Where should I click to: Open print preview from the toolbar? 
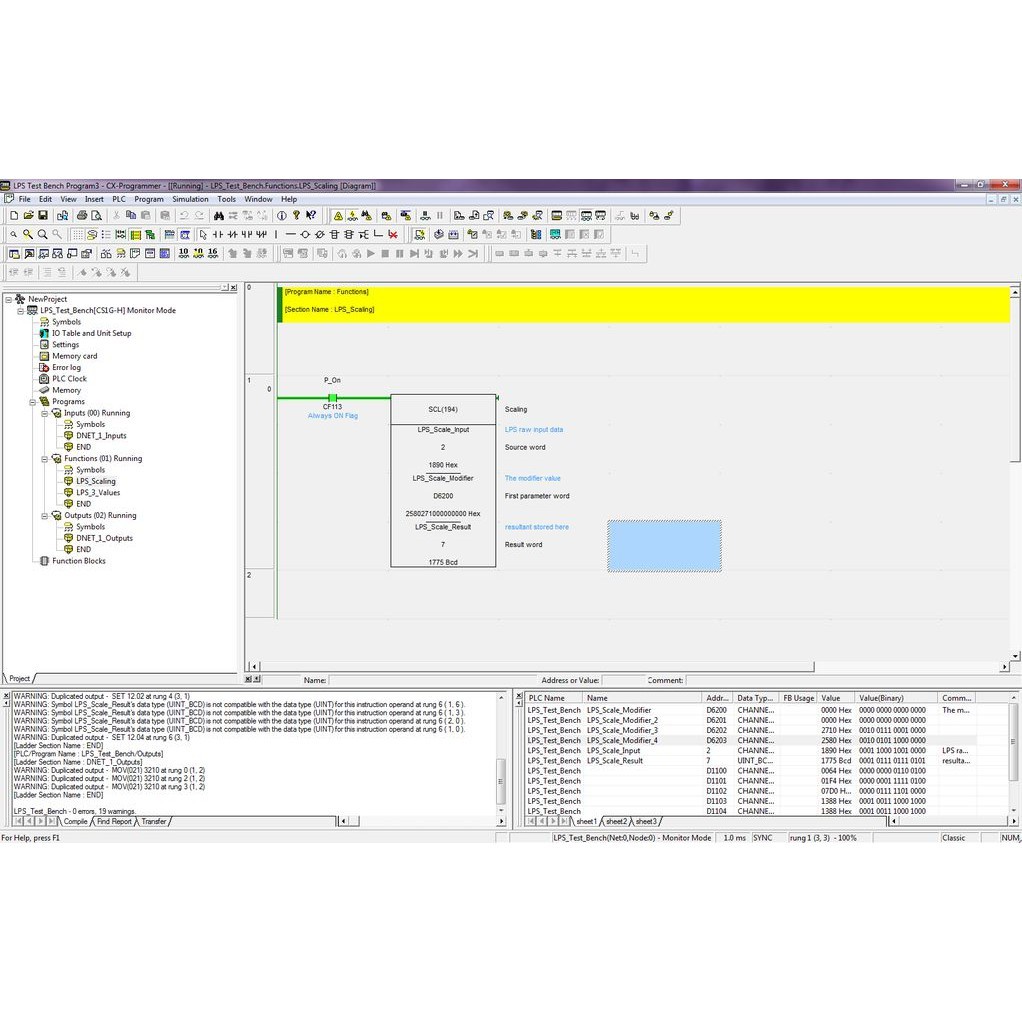(96, 216)
